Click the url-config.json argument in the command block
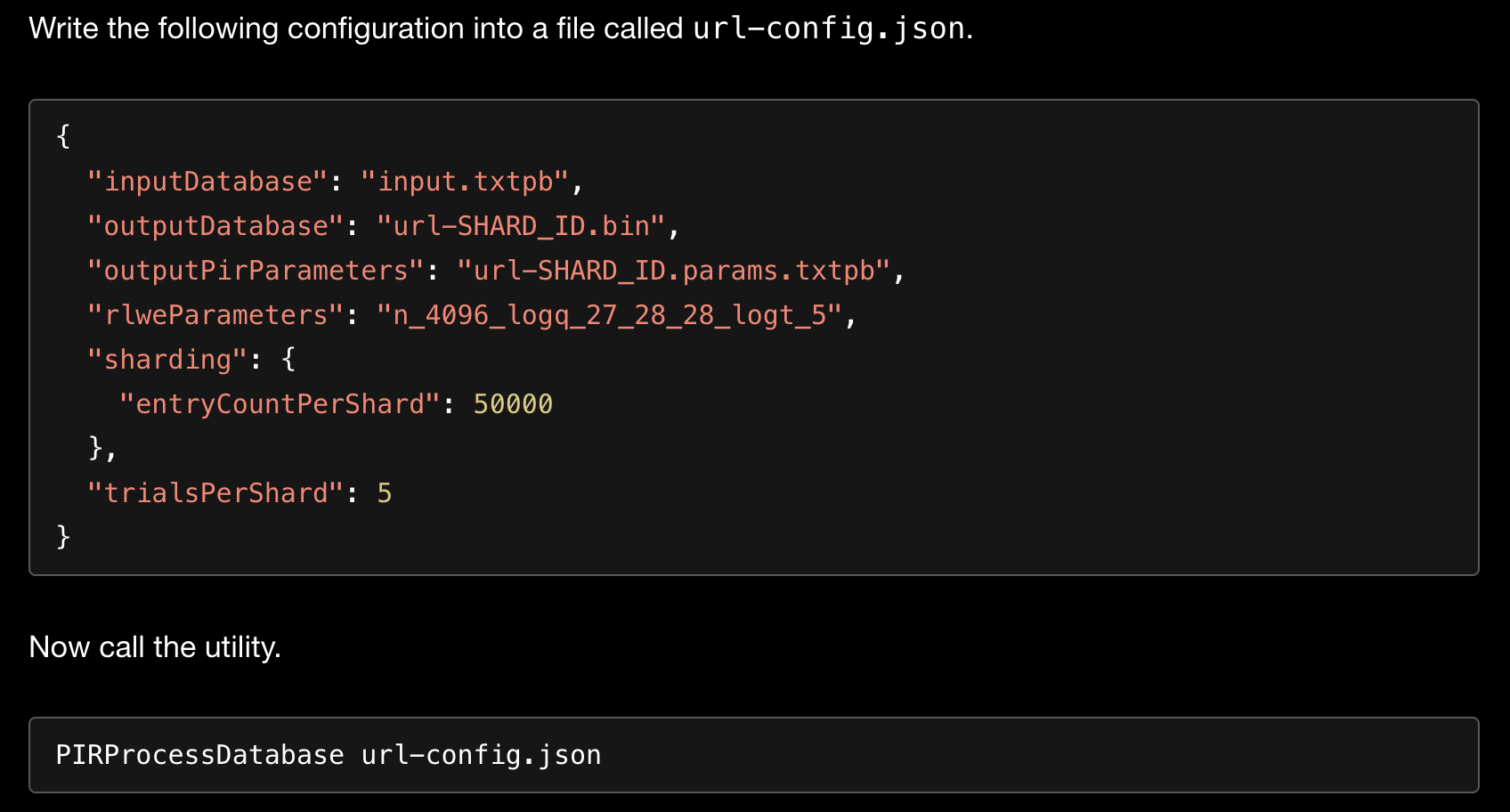The image size is (1510, 812). (x=481, y=755)
